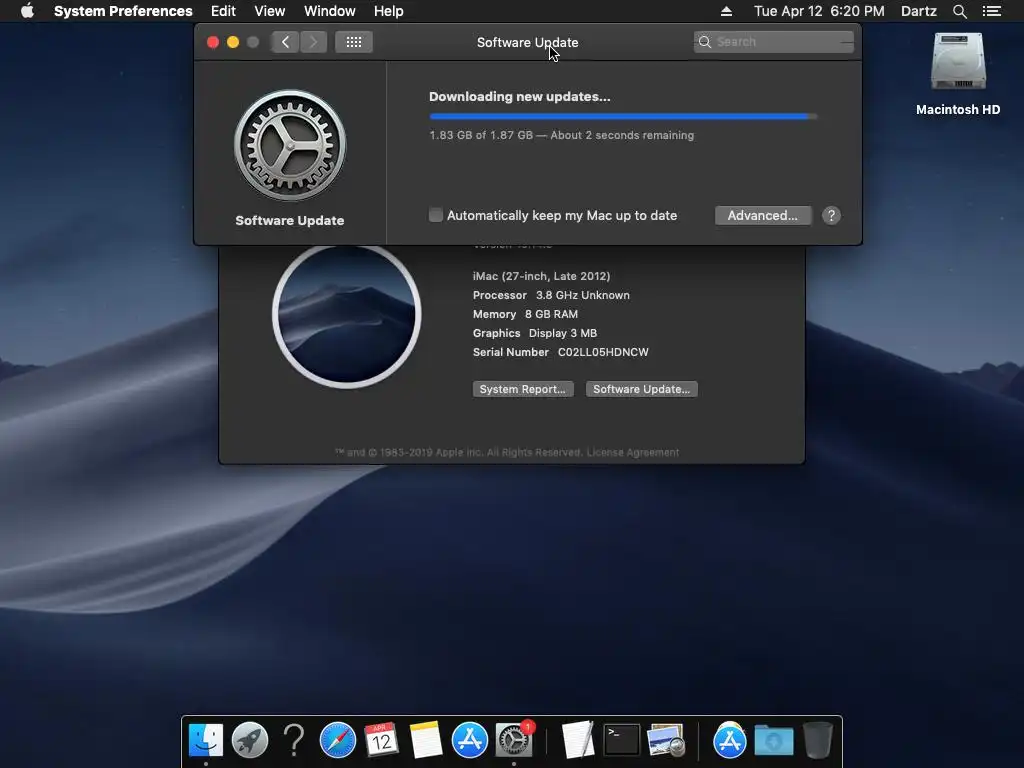This screenshot has height=768, width=1024.
Task: Open Launchpad from the Dock
Action: (249, 741)
